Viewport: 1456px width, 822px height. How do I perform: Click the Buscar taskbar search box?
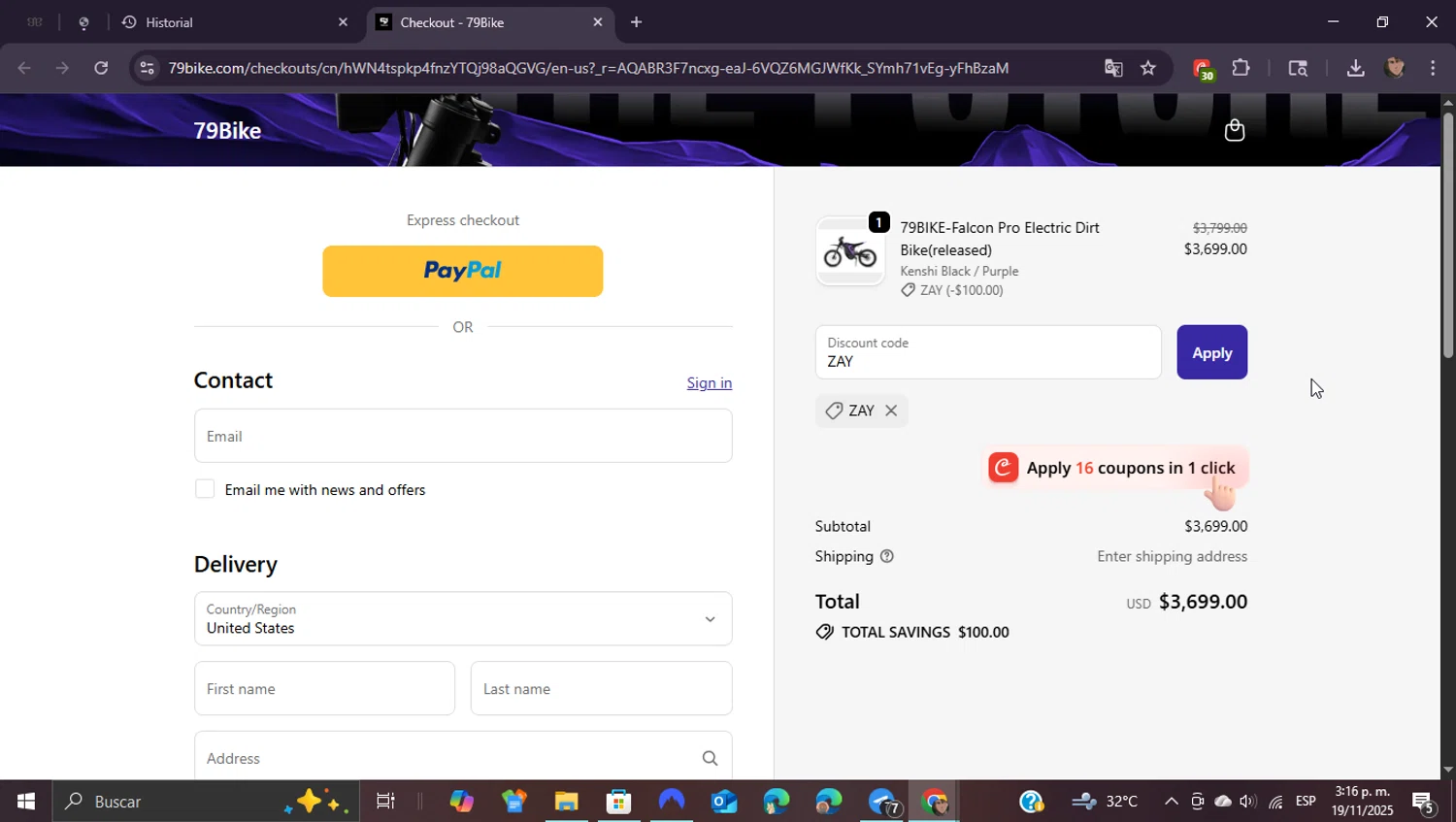tap(206, 802)
